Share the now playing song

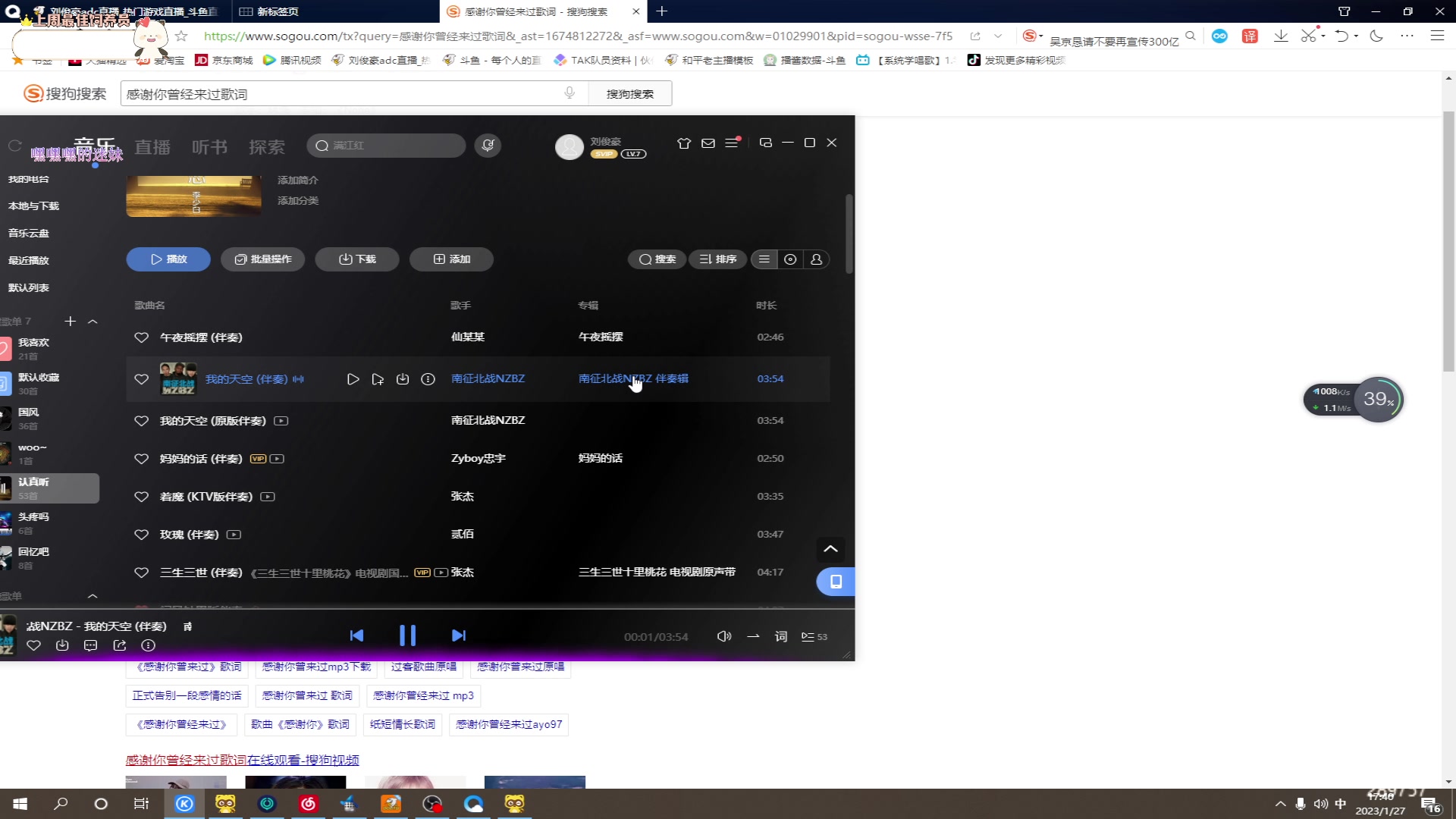[120, 645]
